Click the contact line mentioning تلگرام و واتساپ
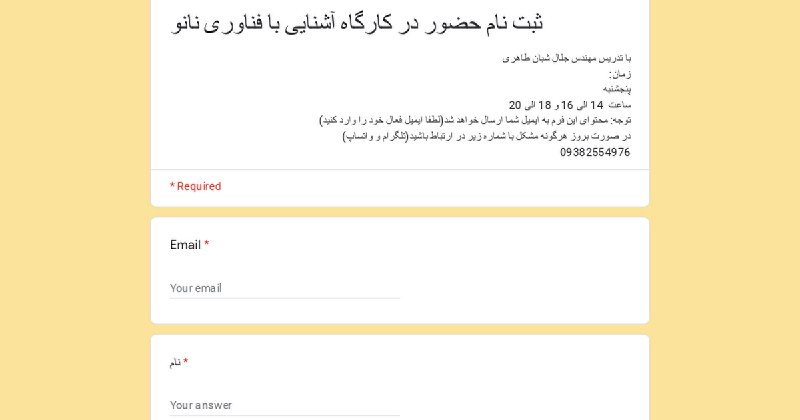The height and width of the screenshot is (420, 800). coord(487,136)
